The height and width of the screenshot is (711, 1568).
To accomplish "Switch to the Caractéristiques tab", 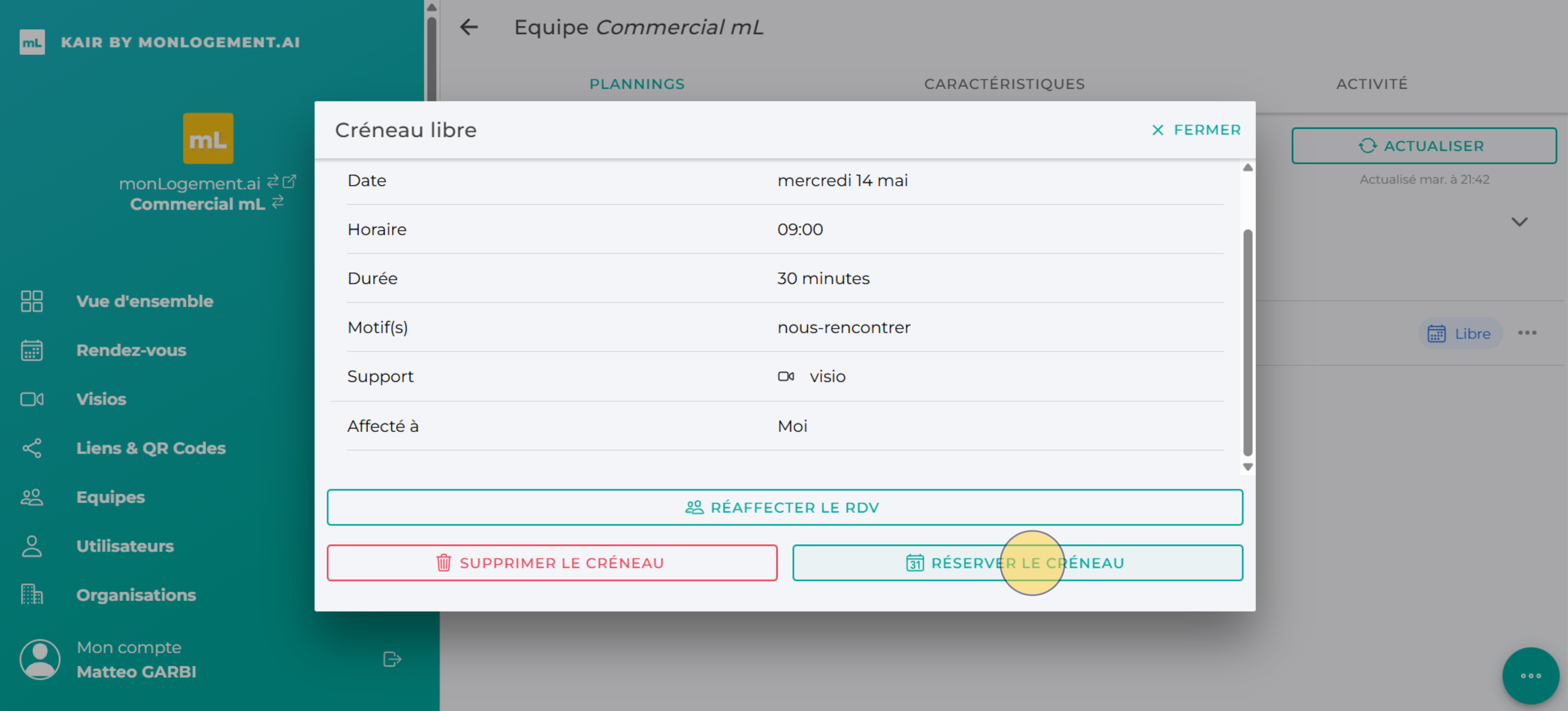I will [1004, 84].
